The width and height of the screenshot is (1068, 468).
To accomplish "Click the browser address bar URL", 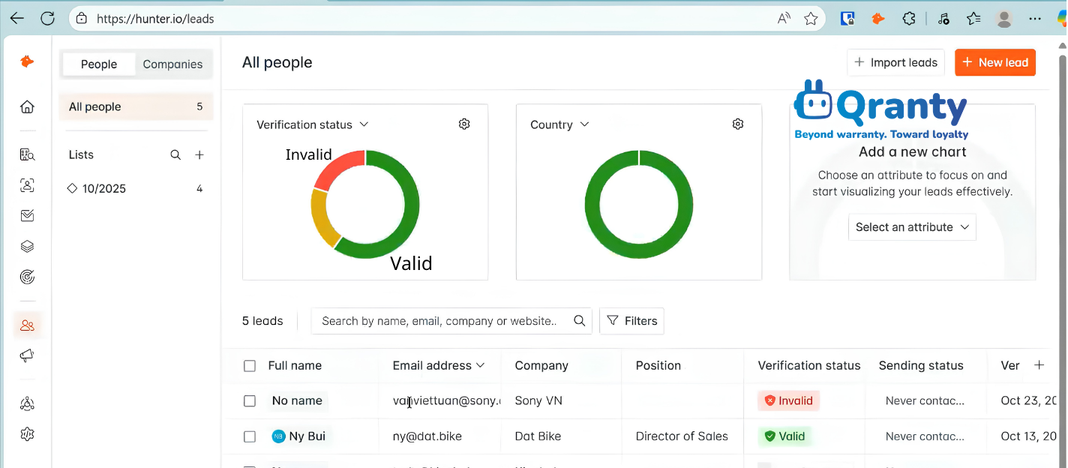I will click(155, 19).
